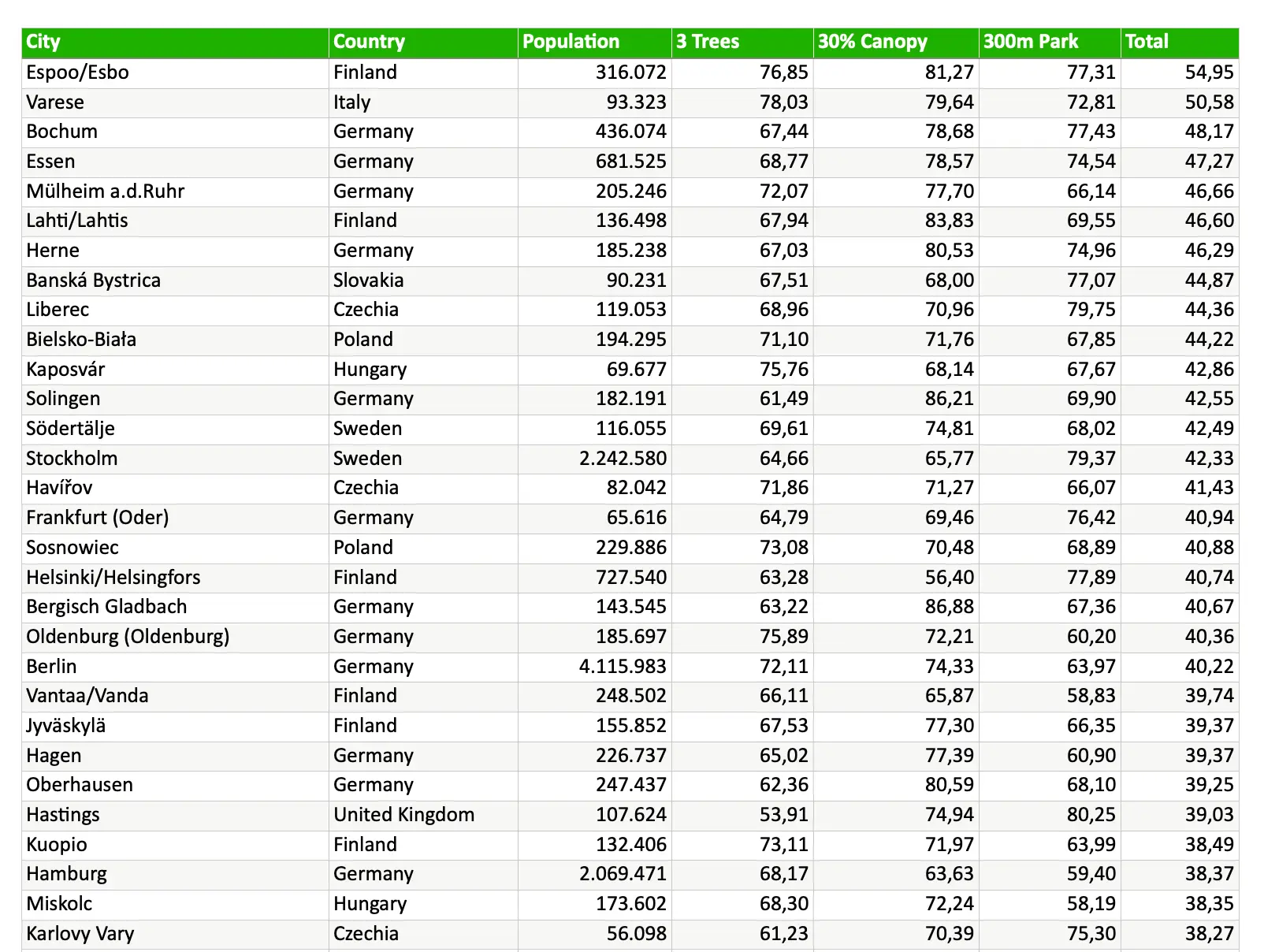Select the Espoo/Esbo city cell
1264x952 pixels.
[x=175, y=73]
